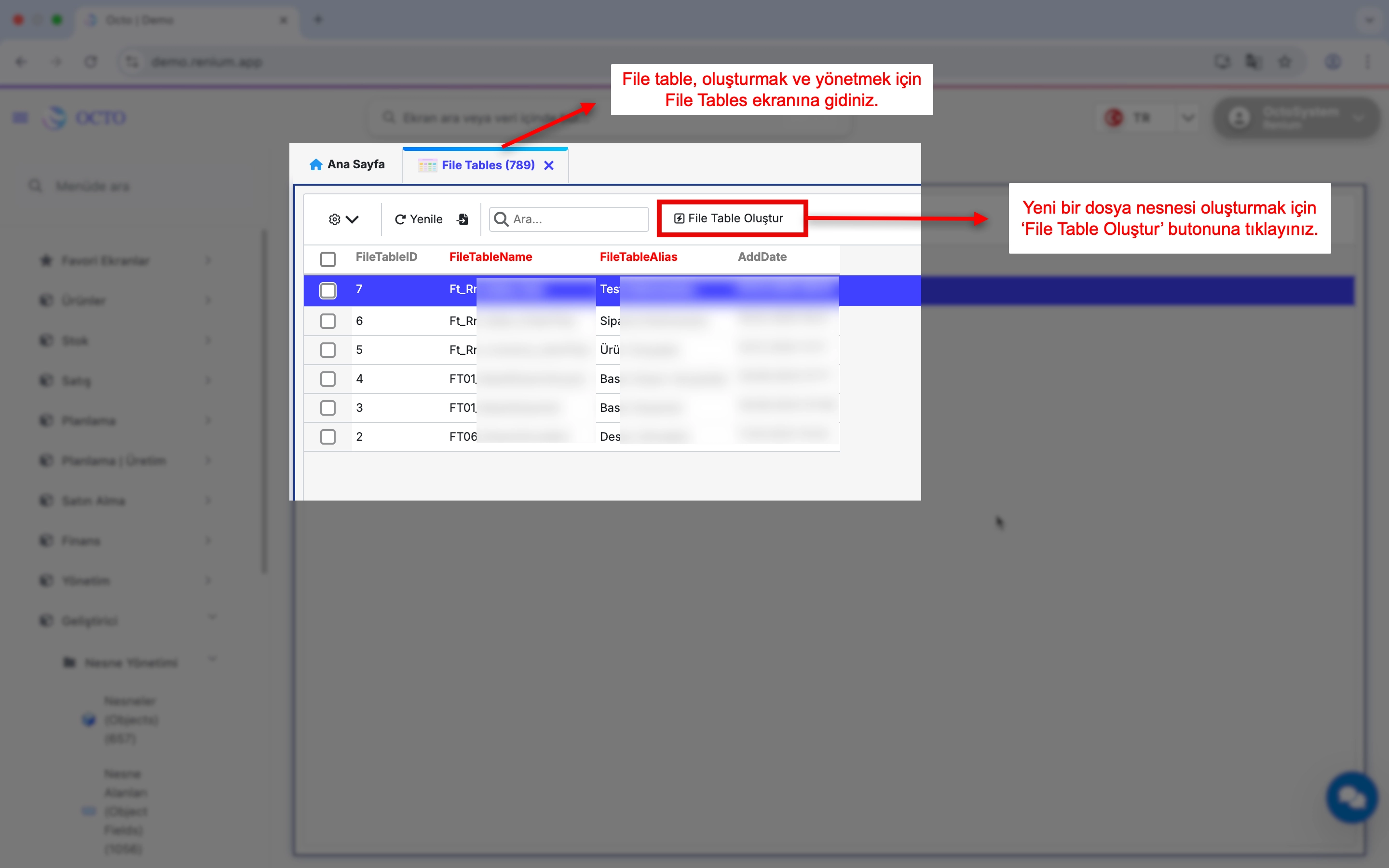1389x868 pixels.
Task: Expand the Stok menu chevron
Action: (x=208, y=340)
